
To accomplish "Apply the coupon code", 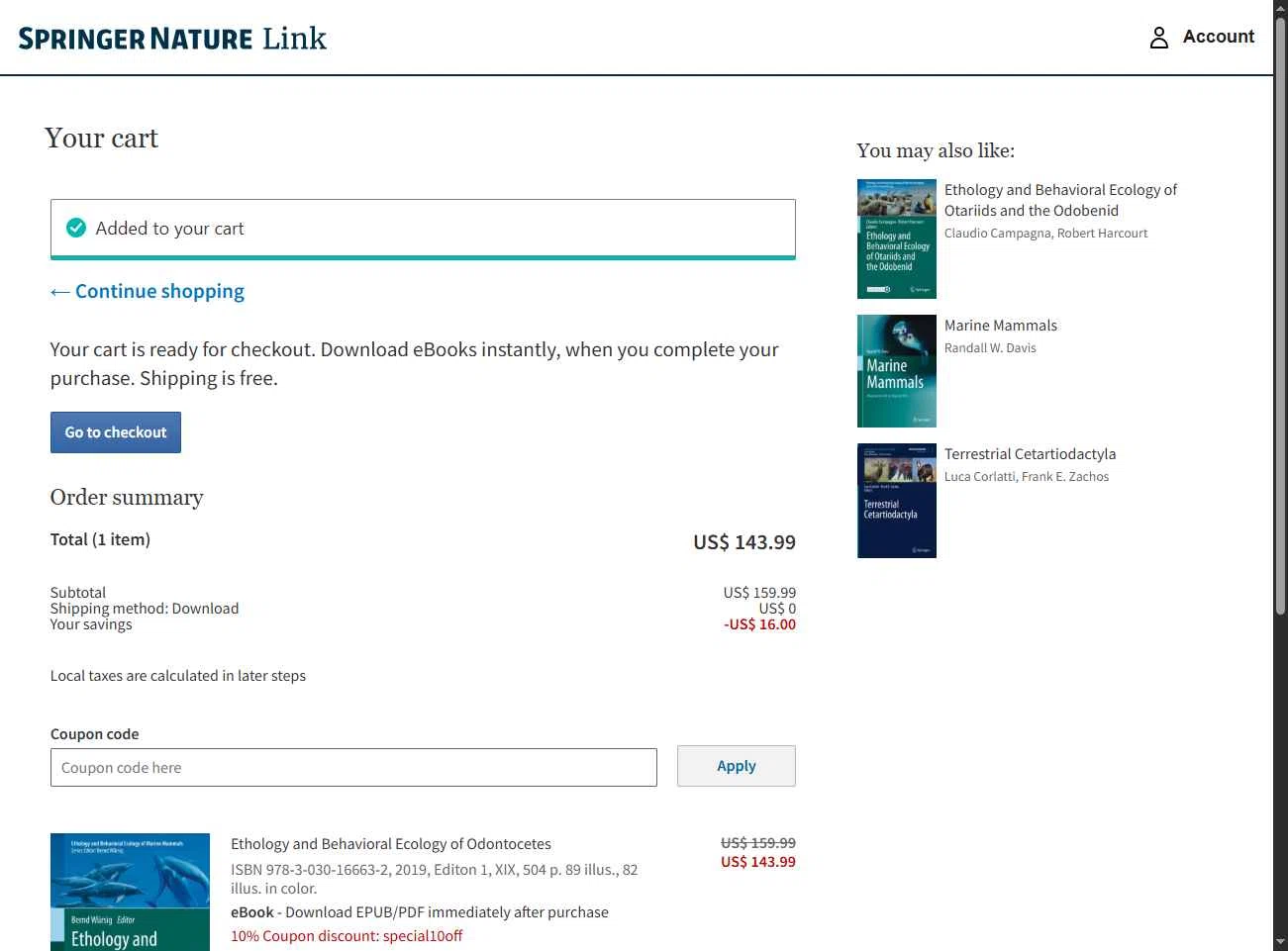I will tap(737, 766).
